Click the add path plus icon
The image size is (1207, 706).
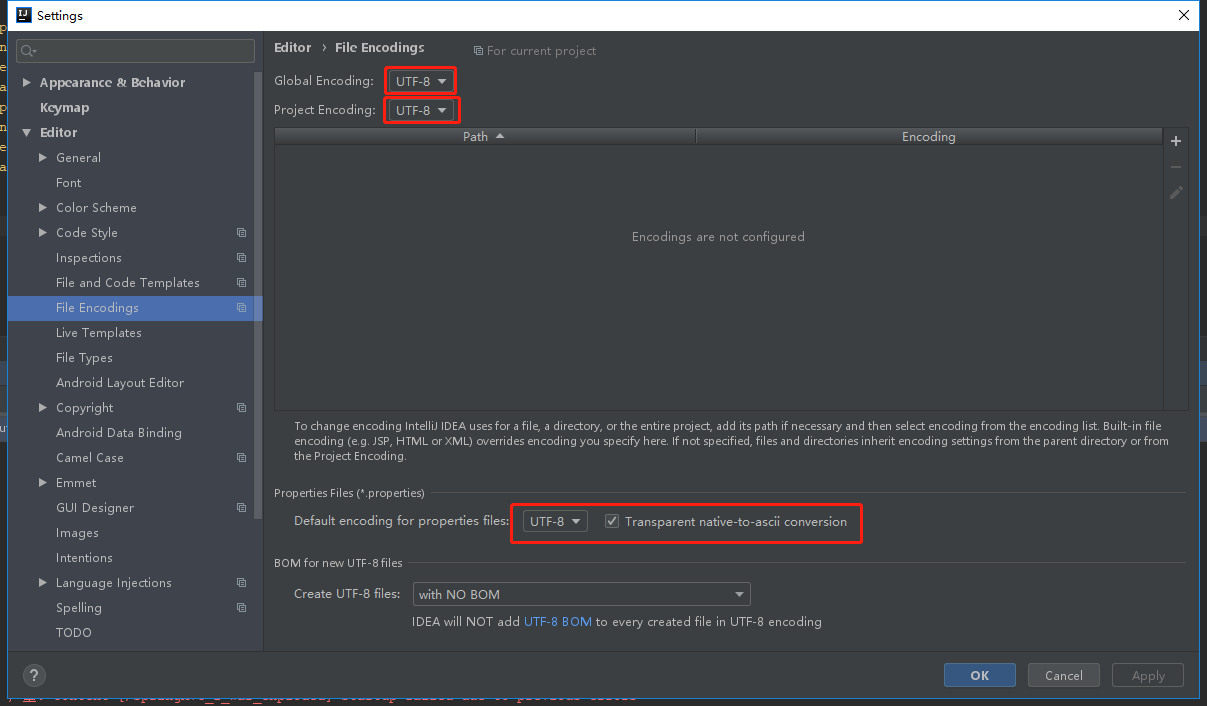coord(1176,141)
